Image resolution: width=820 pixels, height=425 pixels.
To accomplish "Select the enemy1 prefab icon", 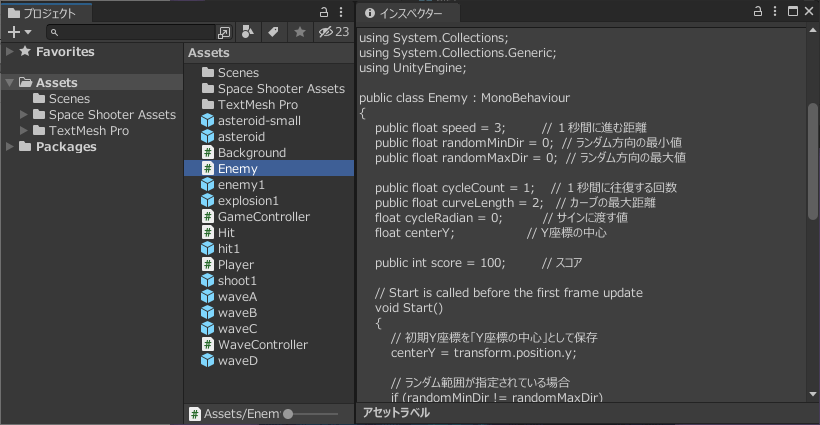I will click(x=208, y=185).
